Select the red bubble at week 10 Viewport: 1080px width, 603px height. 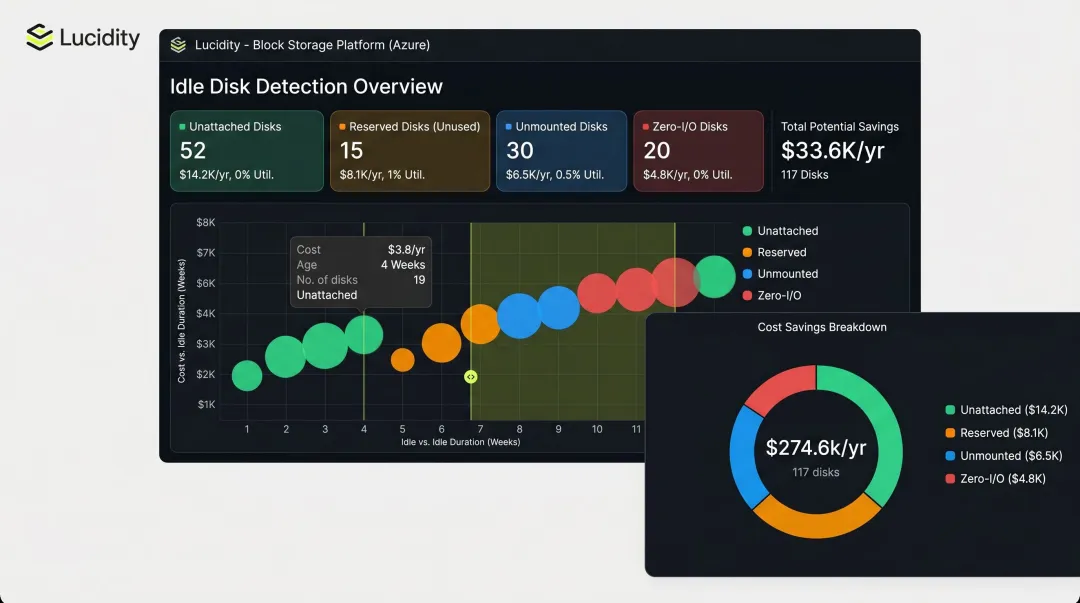(597, 293)
